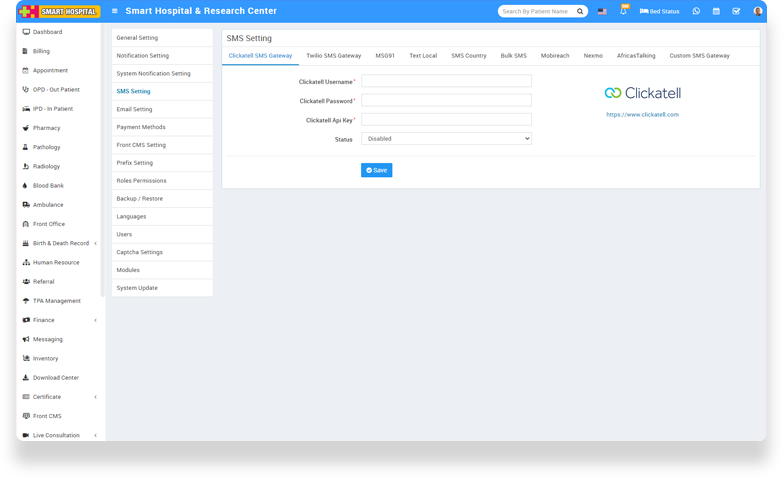This screenshot has width=783, height=478.
Task: Open Front CMS Setting
Action: [162, 145]
